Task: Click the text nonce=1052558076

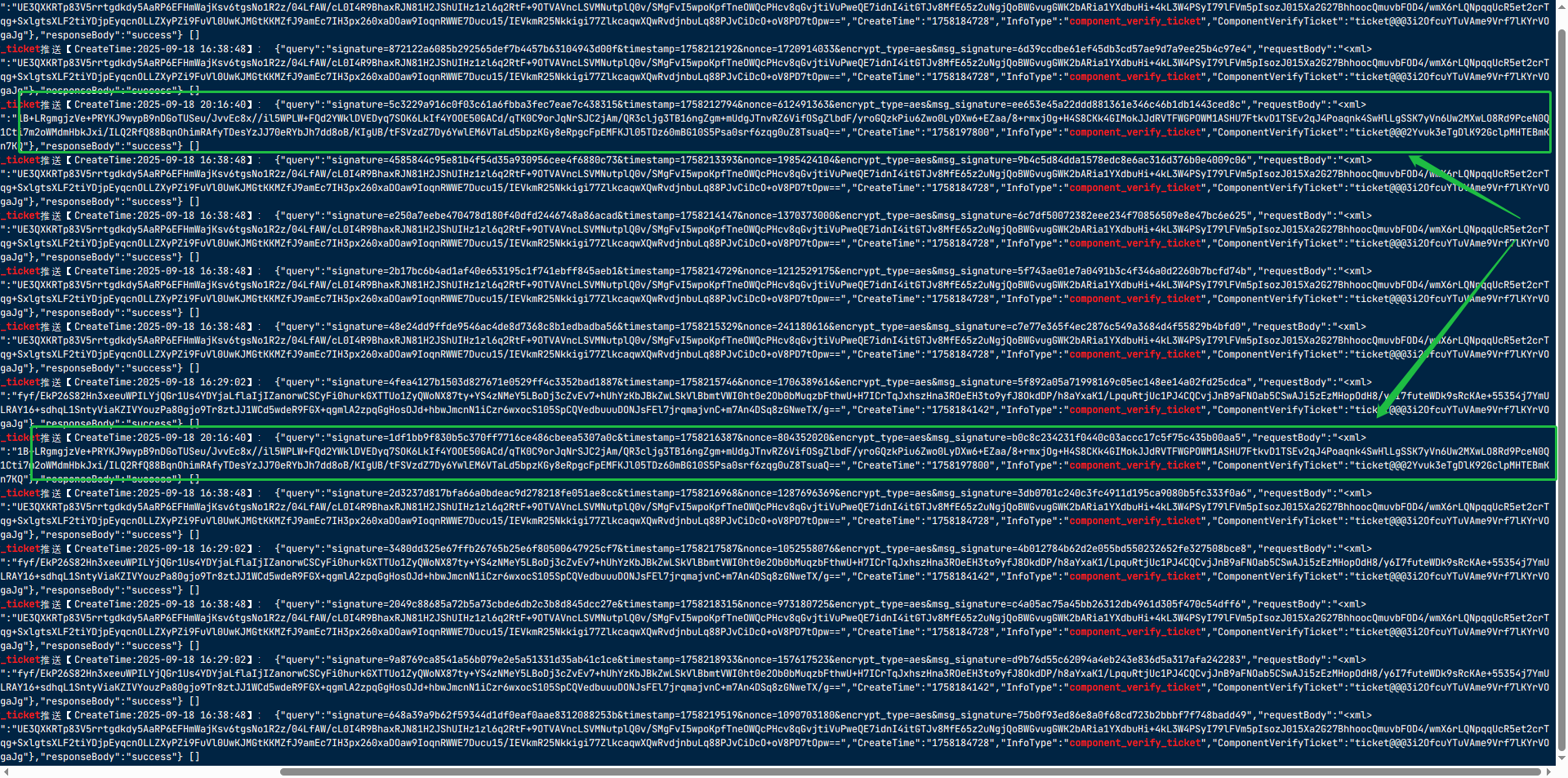Action: pyautogui.click(x=791, y=549)
